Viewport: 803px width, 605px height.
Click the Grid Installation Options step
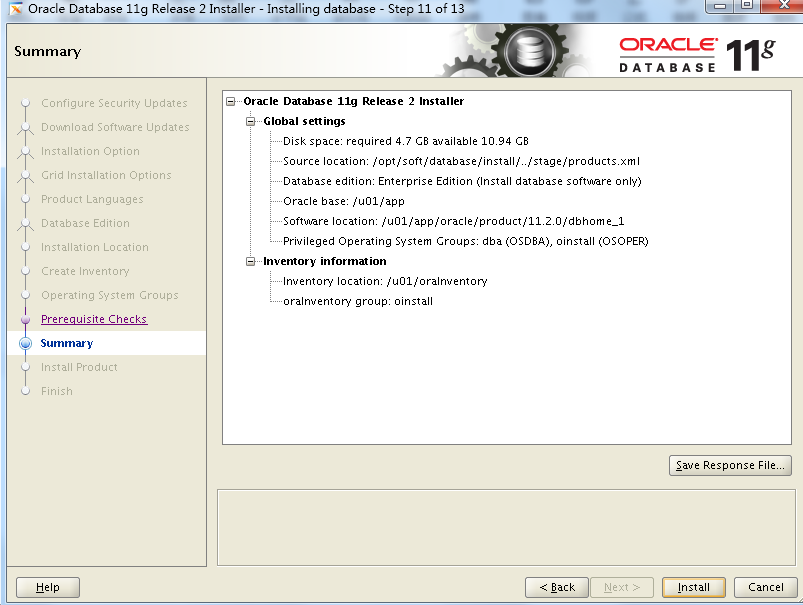tap(106, 175)
